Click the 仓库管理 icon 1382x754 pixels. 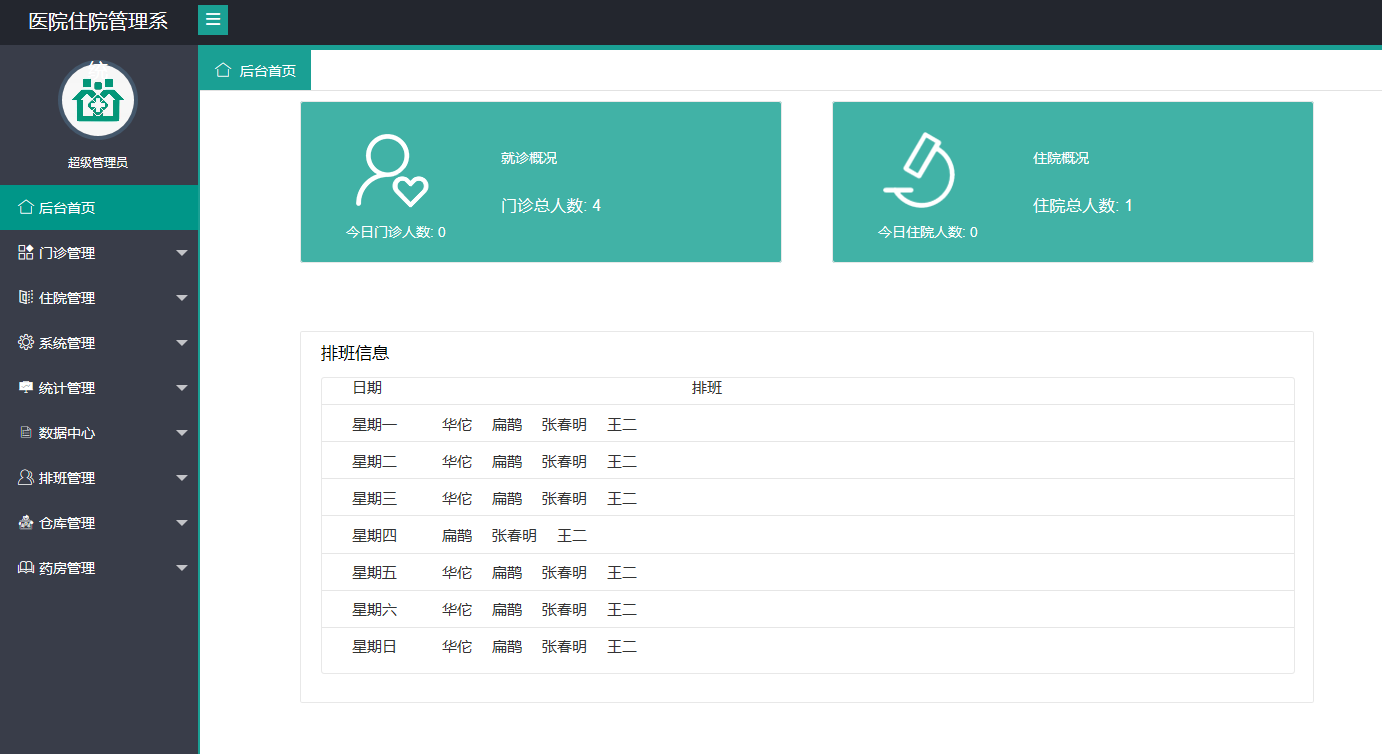pos(26,523)
